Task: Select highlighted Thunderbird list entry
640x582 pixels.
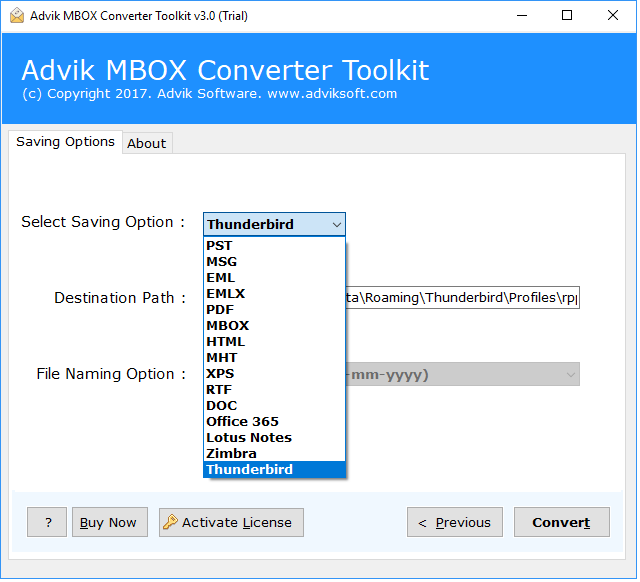Action: (x=276, y=471)
